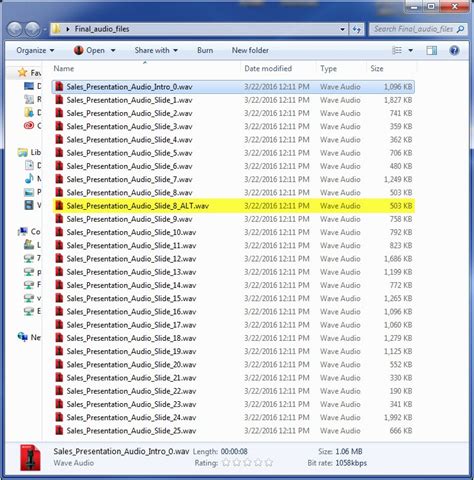Expand the address bar history dropdown

click(x=342, y=29)
